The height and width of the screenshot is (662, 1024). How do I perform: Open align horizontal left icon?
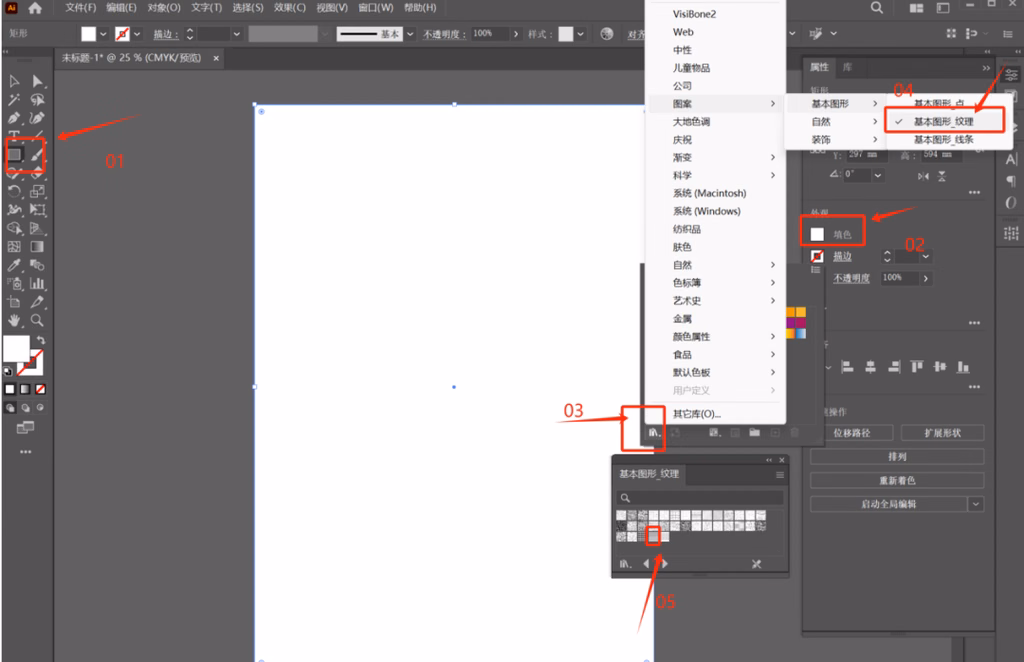[x=847, y=367]
